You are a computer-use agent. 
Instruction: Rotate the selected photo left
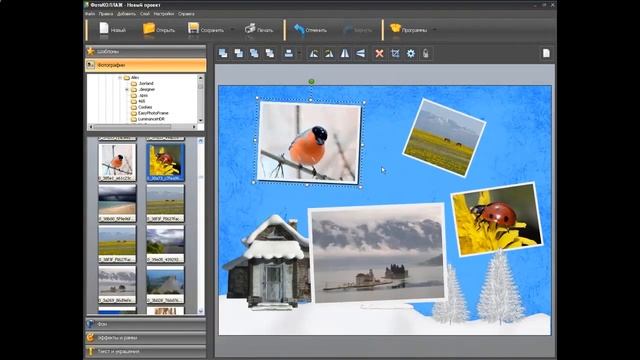coord(313,53)
